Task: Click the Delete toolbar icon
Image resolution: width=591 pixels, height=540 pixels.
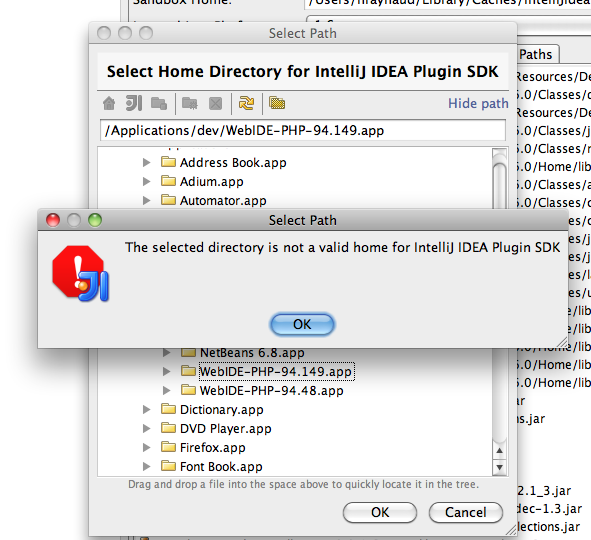Action: click(x=215, y=103)
